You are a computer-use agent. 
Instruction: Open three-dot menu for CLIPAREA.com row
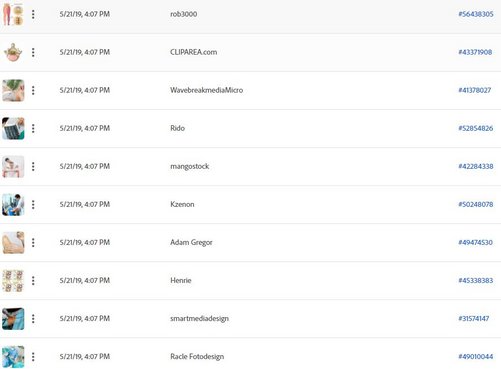33,52
